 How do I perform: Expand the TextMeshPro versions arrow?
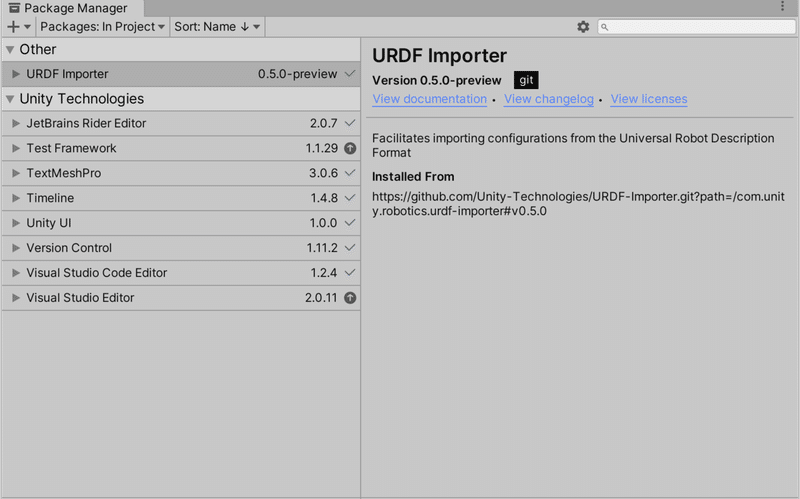tap(16, 173)
